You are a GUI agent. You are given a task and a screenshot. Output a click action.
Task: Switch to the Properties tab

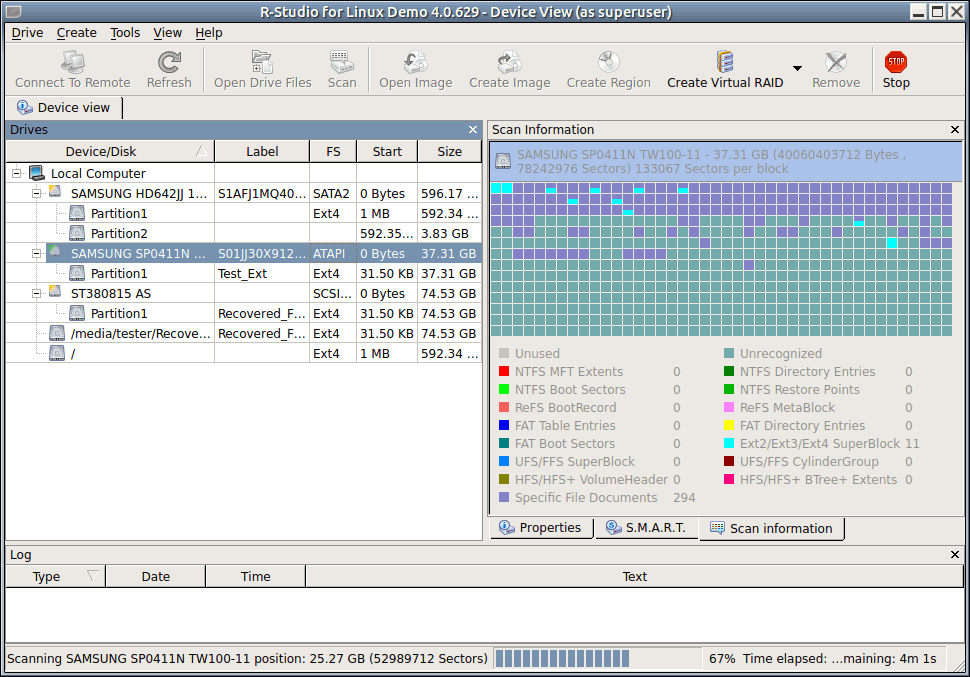tap(541, 528)
